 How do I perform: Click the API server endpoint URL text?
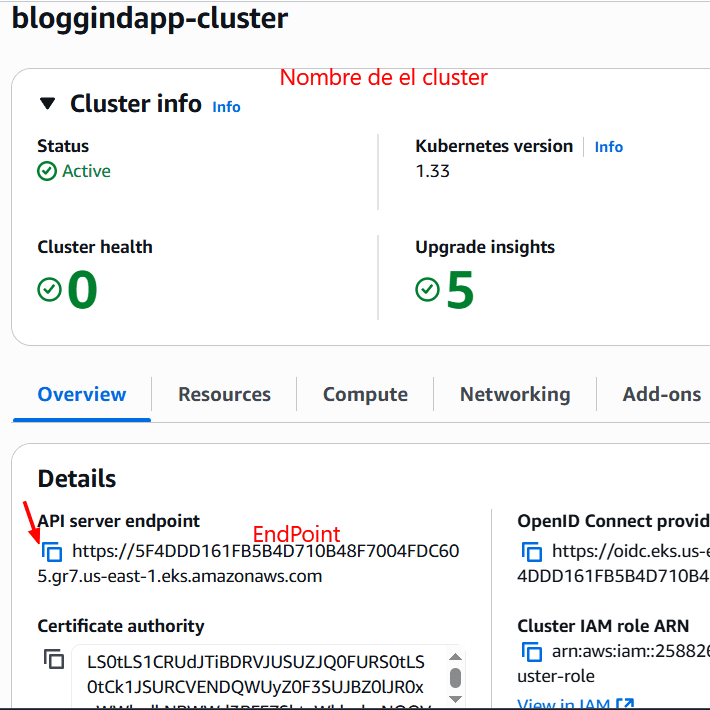248,563
